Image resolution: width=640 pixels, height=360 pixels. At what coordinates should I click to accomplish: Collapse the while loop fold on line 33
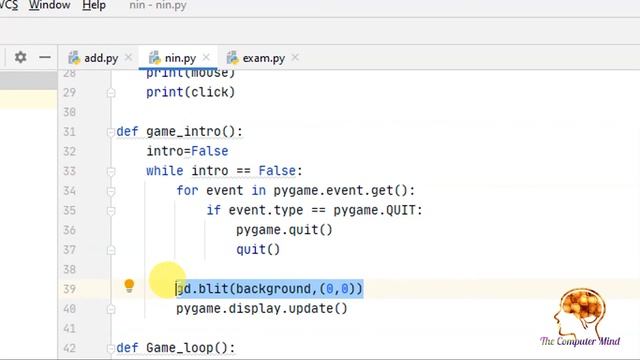pos(111,171)
